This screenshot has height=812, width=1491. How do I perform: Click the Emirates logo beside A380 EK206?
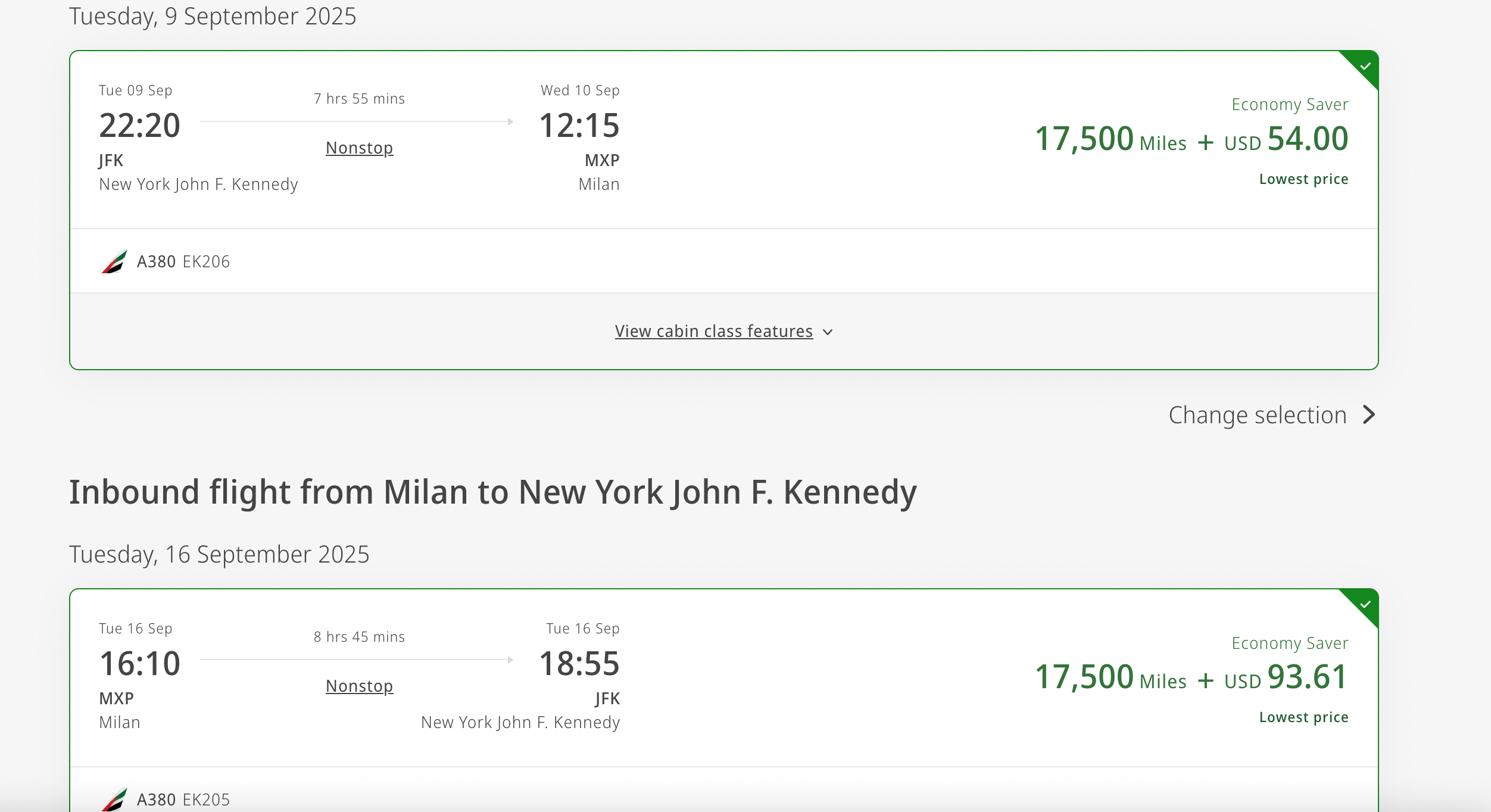pos(115,261)
